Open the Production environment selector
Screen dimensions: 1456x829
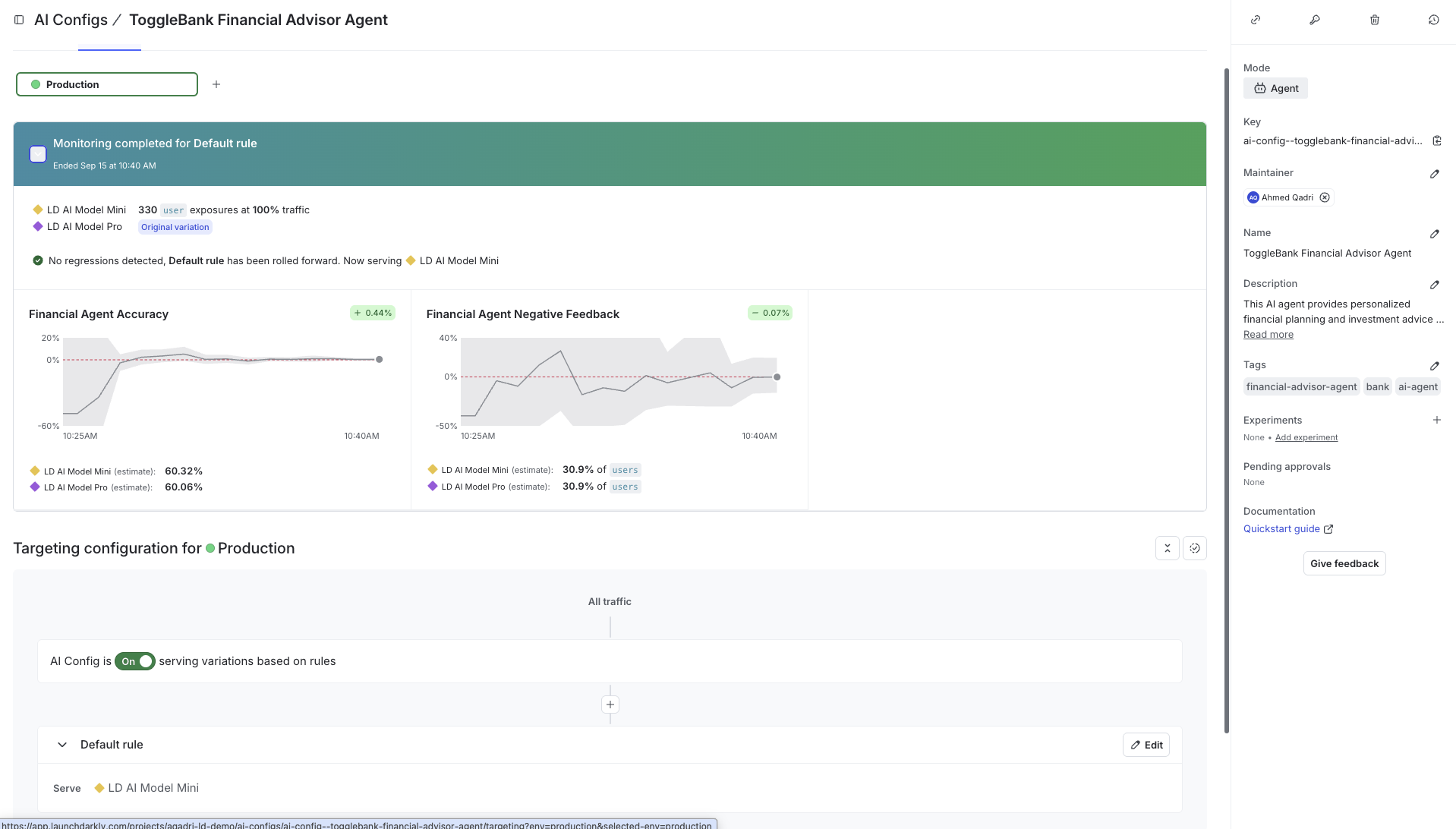coord(106,84)
